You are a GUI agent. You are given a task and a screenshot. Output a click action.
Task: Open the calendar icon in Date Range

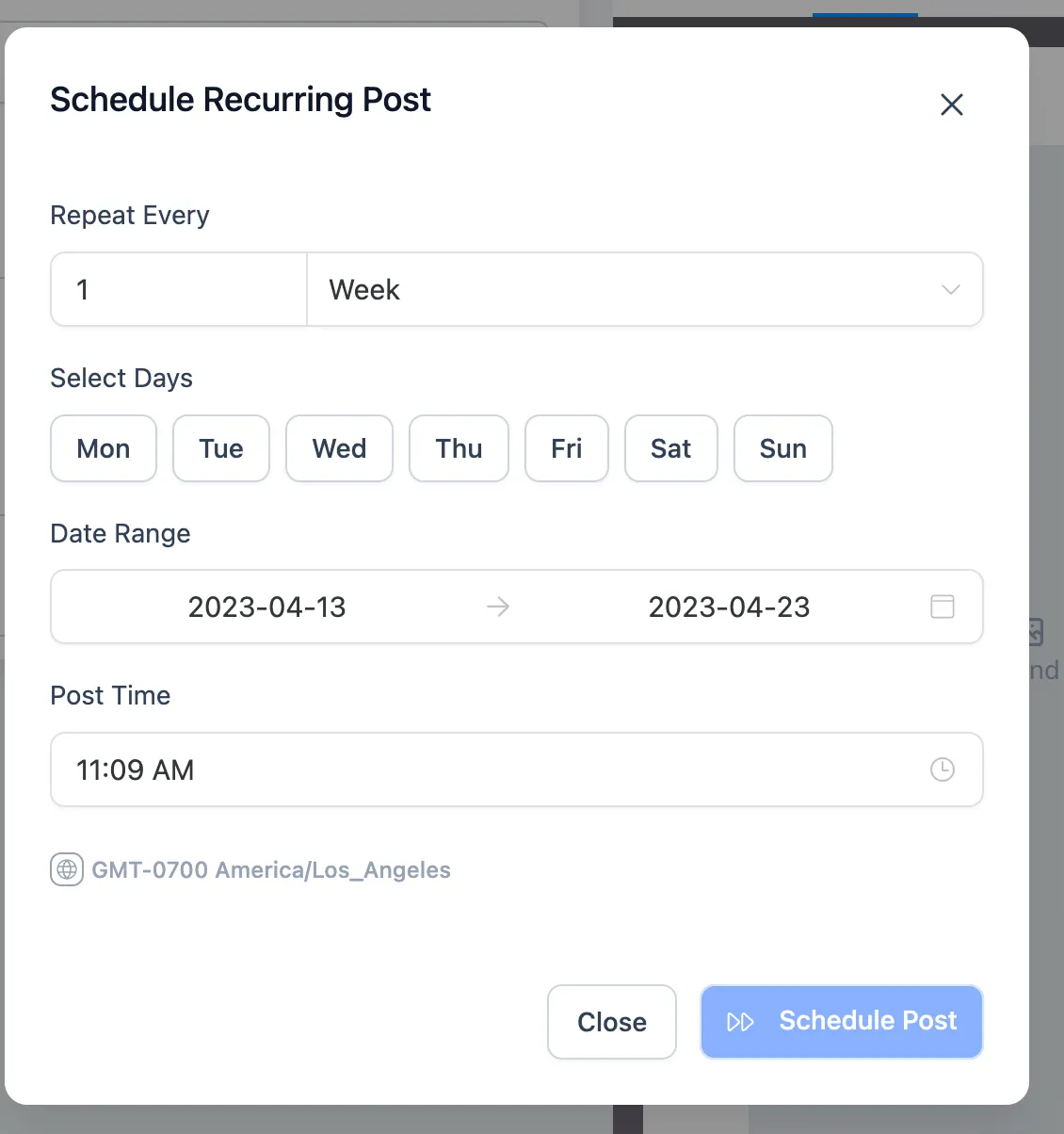coord(943,607)
